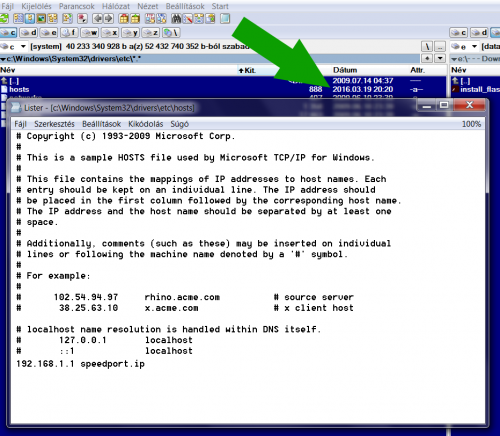The image size is (500, 436).
Task: Open file search binoculars icon
Action: point(176,18)
